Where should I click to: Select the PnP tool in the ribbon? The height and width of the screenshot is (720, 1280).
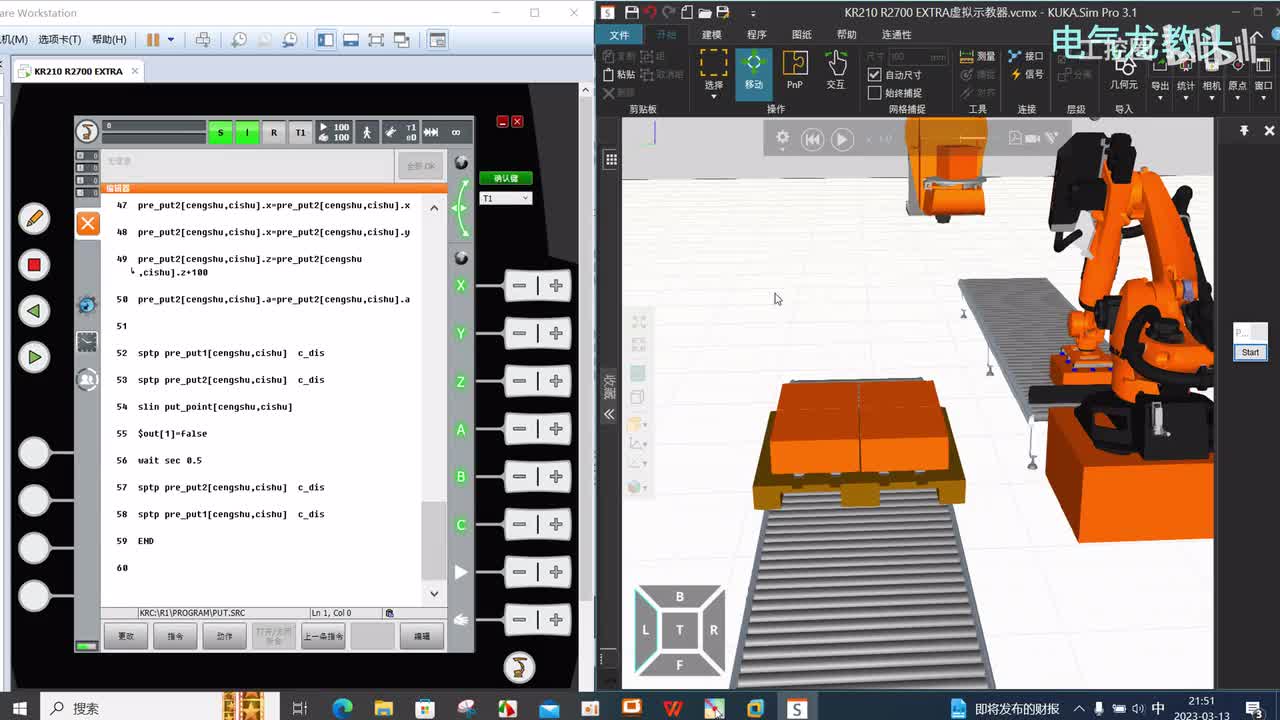pos(795,69)
